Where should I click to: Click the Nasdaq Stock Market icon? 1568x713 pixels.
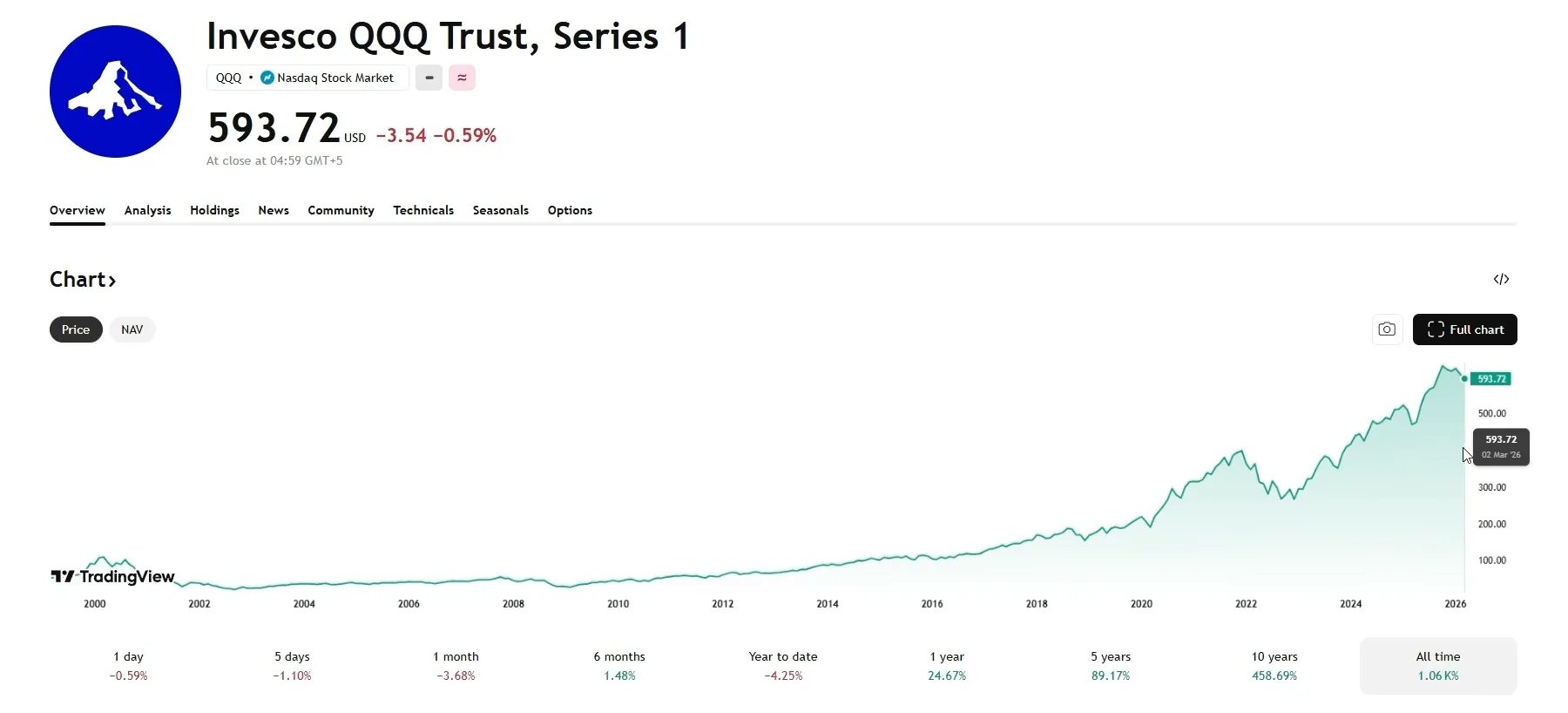267,78
